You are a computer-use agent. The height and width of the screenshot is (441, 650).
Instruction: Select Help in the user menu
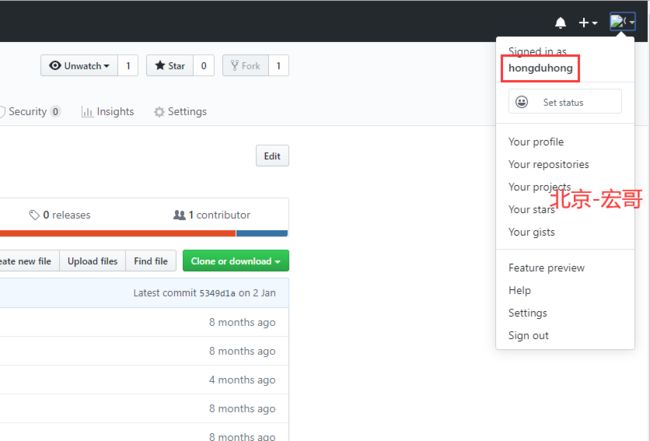pyautogui.click(x=519, y=290)
